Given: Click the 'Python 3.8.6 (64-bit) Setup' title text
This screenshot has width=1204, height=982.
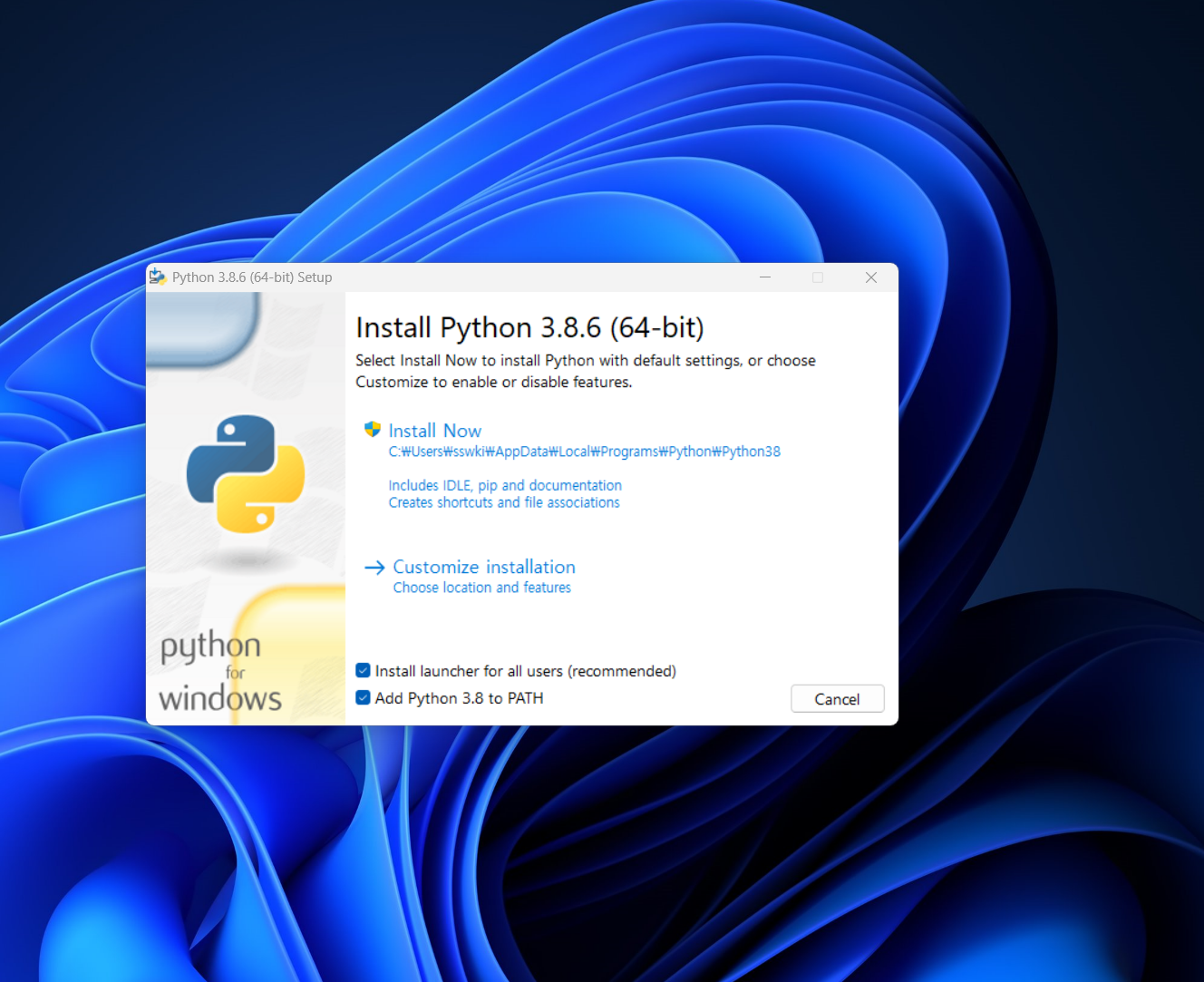Looking at the screenshot, I should pyautogui.click(x=252, y=277).
